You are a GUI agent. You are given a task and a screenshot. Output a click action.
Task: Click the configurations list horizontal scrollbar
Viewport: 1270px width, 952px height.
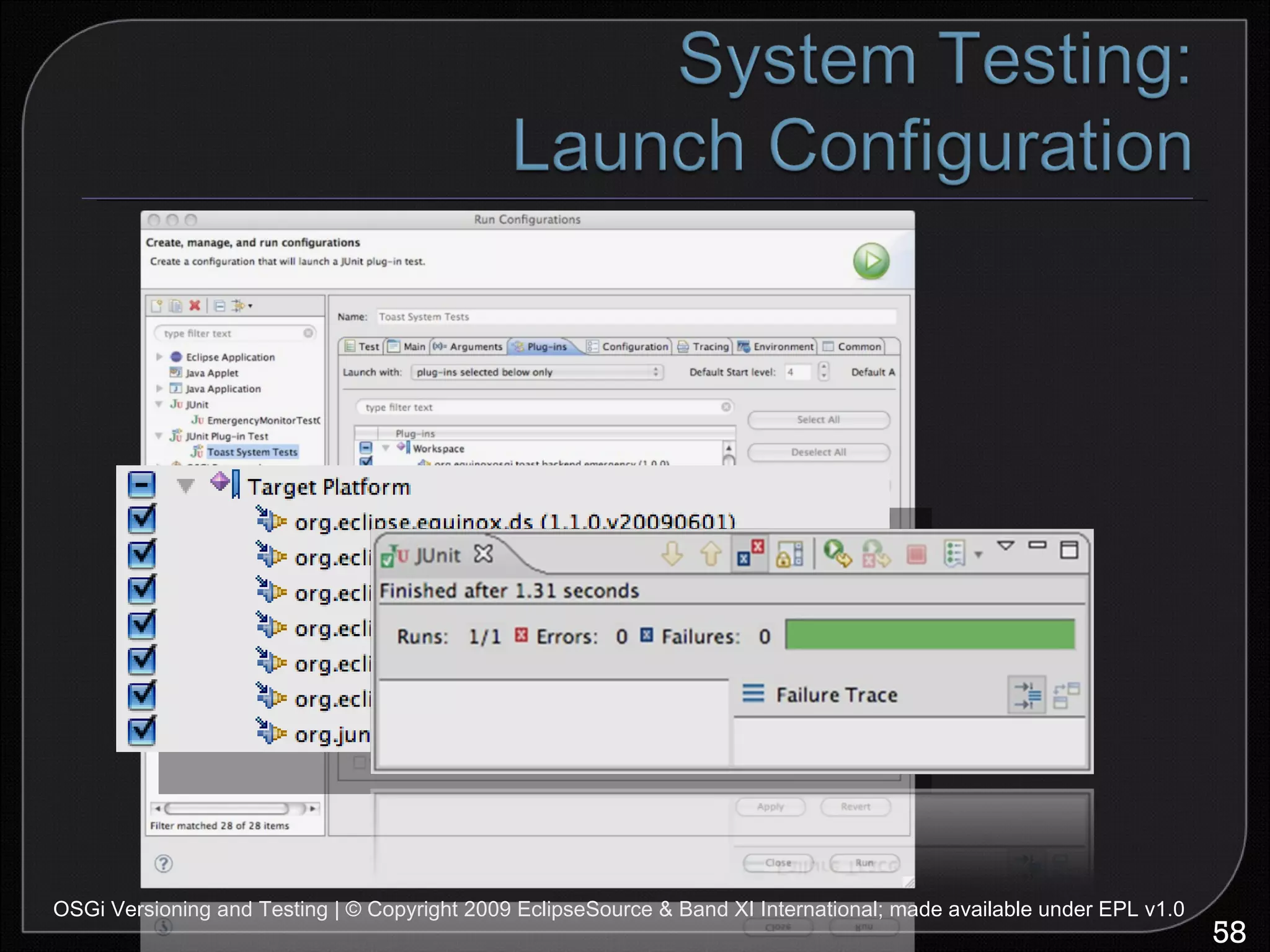(x=234, y=808)
